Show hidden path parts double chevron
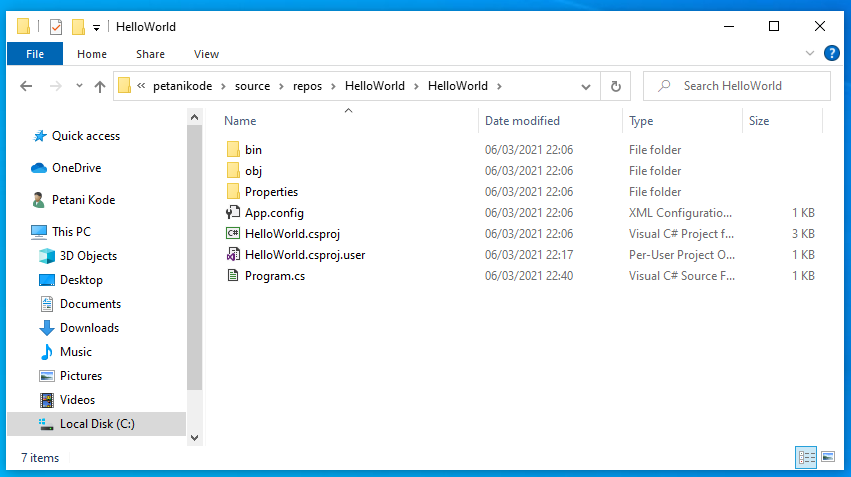This screenshot has width=851, height=477. [141, 86]
